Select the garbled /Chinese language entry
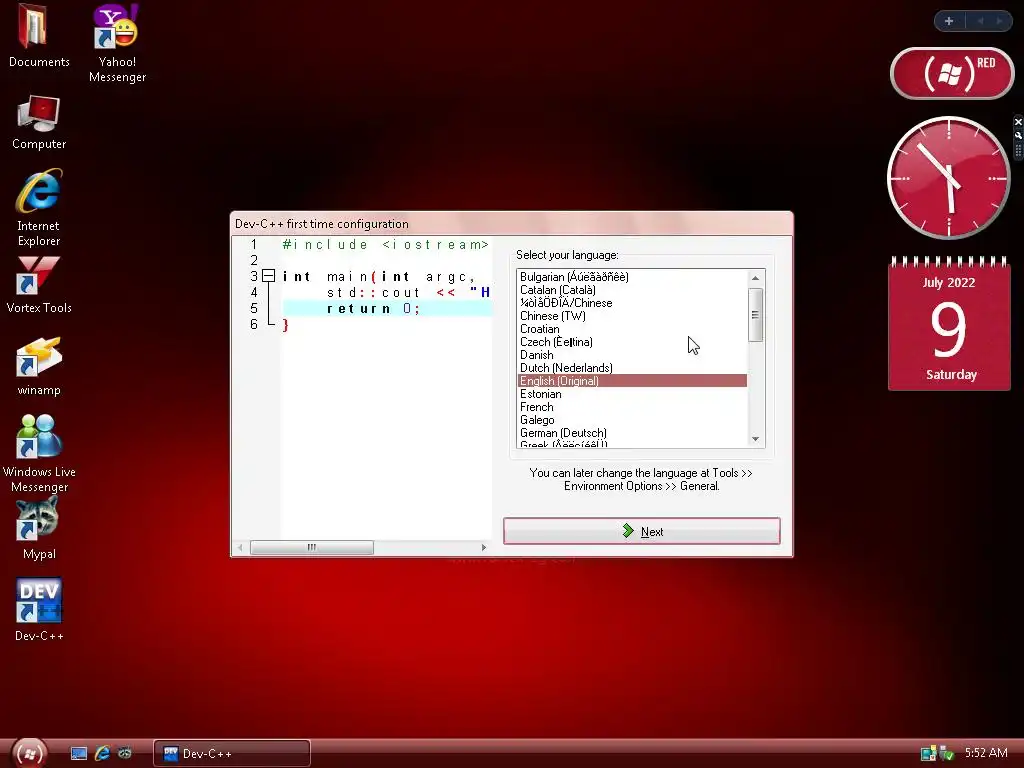This screenshot has width=1024, height=768. [x=632, y=303]
